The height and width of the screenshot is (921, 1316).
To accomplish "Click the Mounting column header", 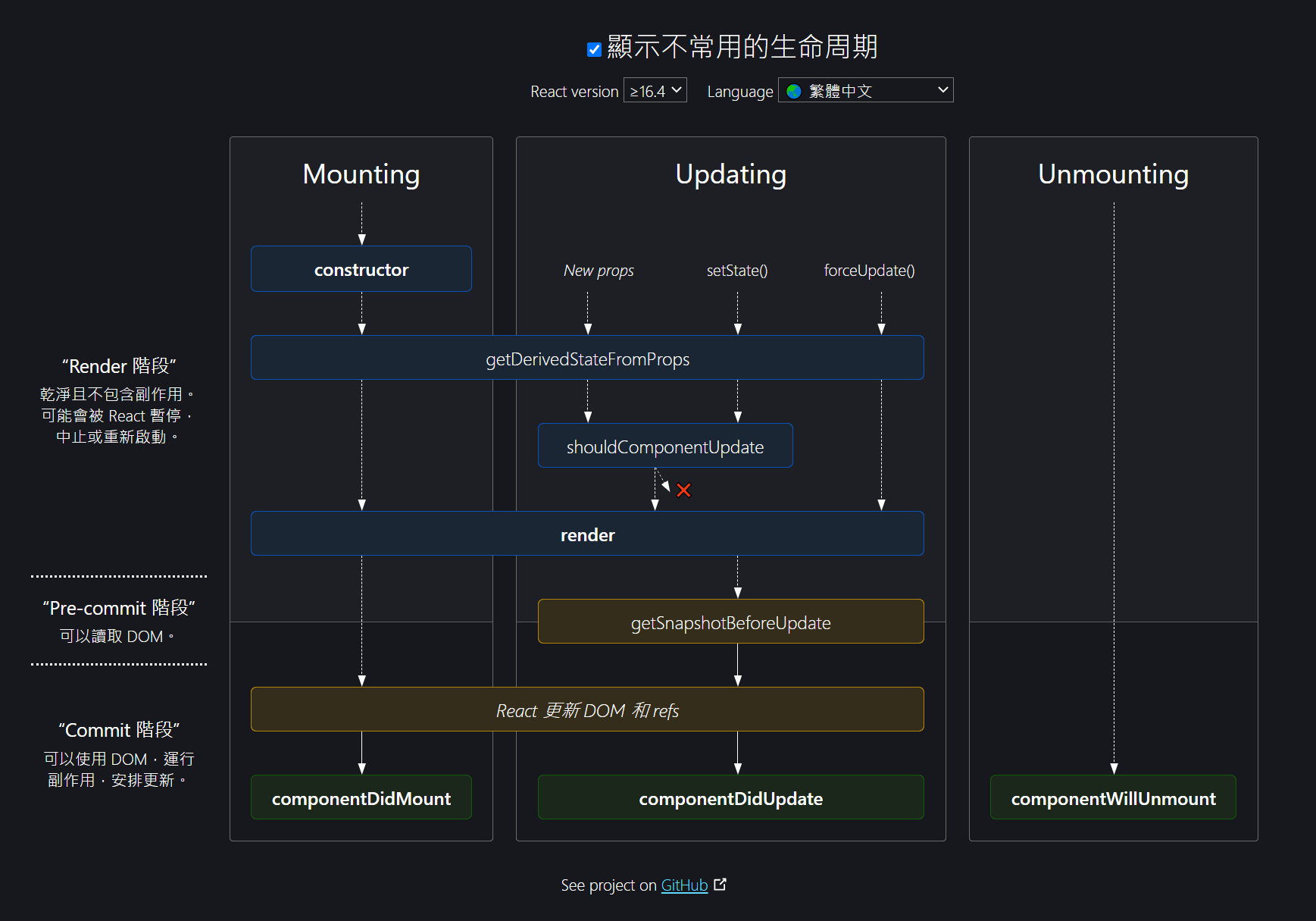I will (x=361, y=174).
